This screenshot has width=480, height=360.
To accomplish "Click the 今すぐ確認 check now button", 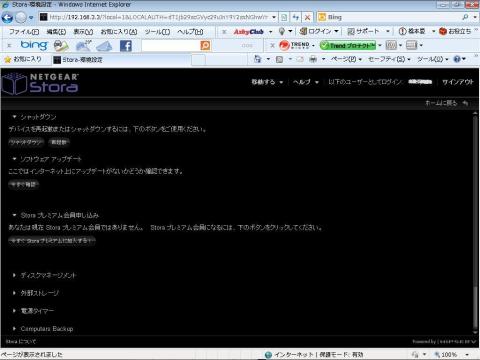I will point(24,184).
